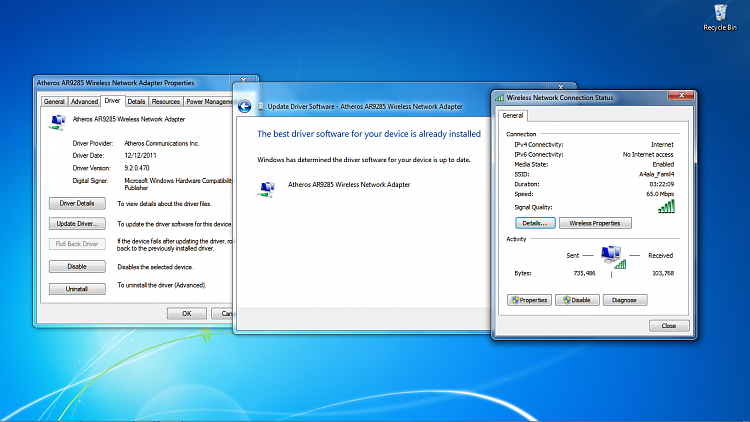This screenshot has width=750, height=422.
Task: Close the Atheros Adapter Properties window
Action: pos(243,79)
